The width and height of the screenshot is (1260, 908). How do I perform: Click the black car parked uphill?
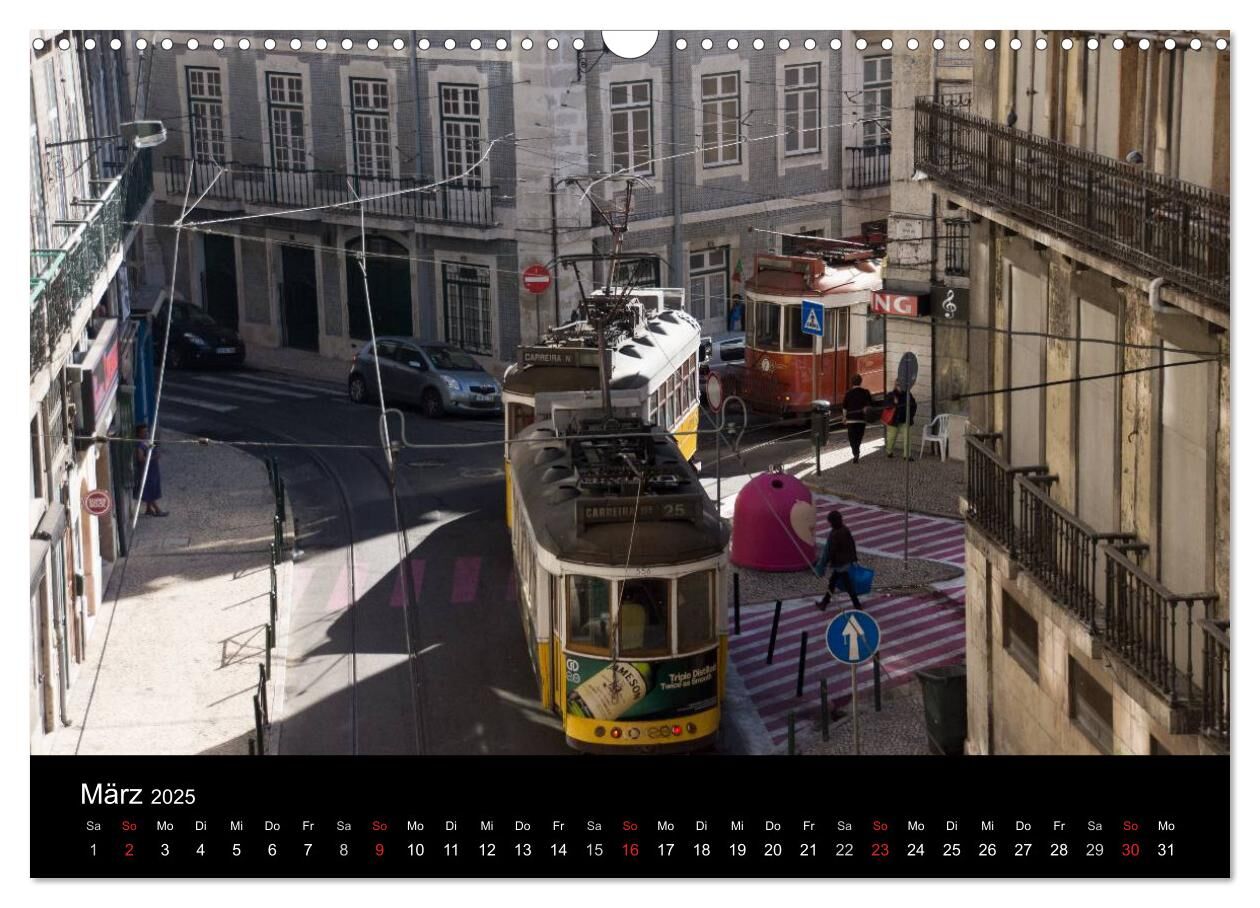coord(197,337)
